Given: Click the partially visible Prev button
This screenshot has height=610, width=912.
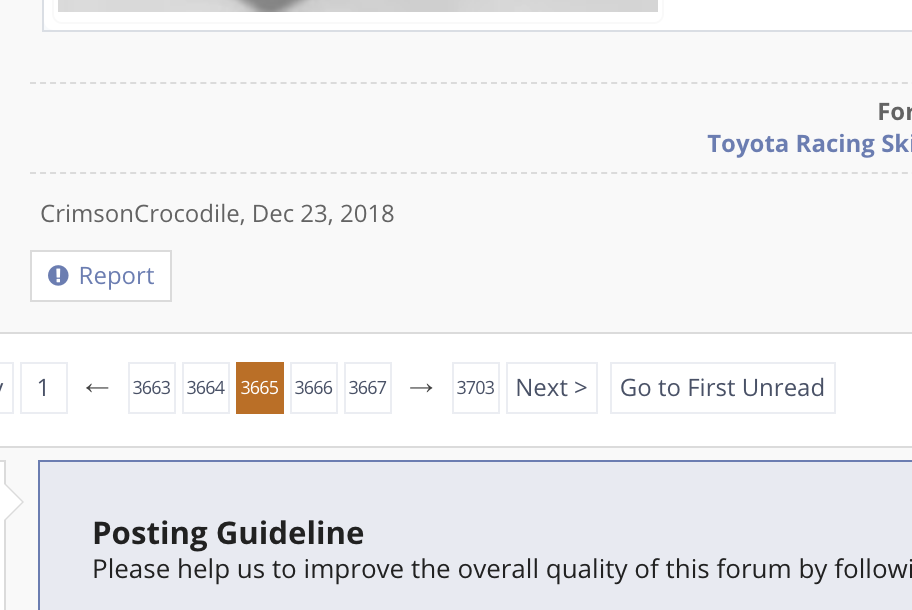Looking at the screenshot, I should coord(5,388).
